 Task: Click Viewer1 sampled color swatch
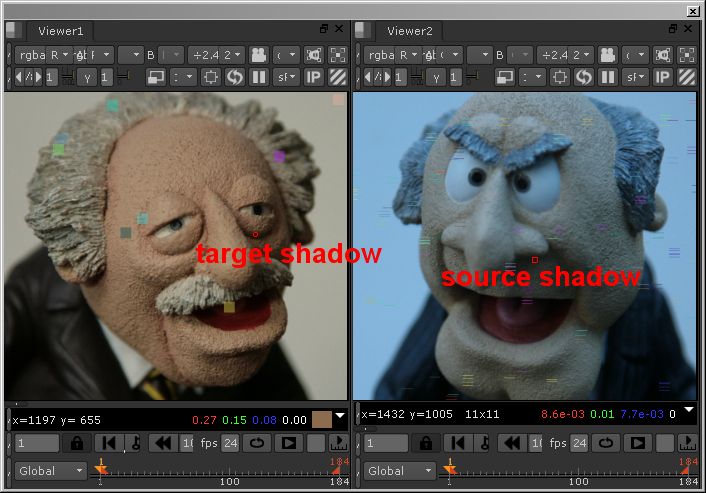point(321,420)
